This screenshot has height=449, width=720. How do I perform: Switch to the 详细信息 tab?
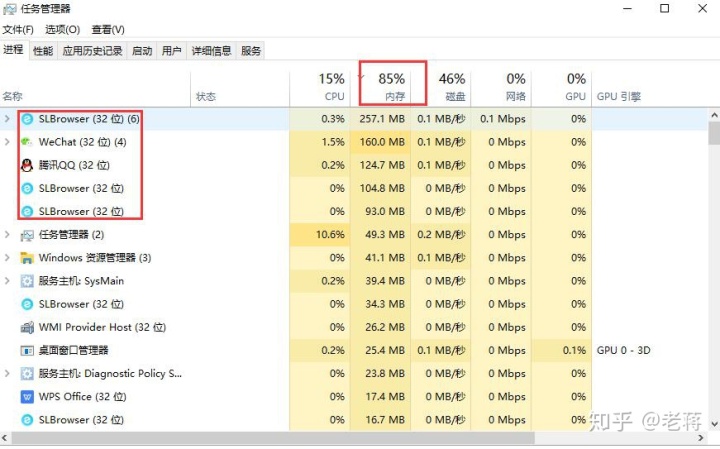pos(211,51)
